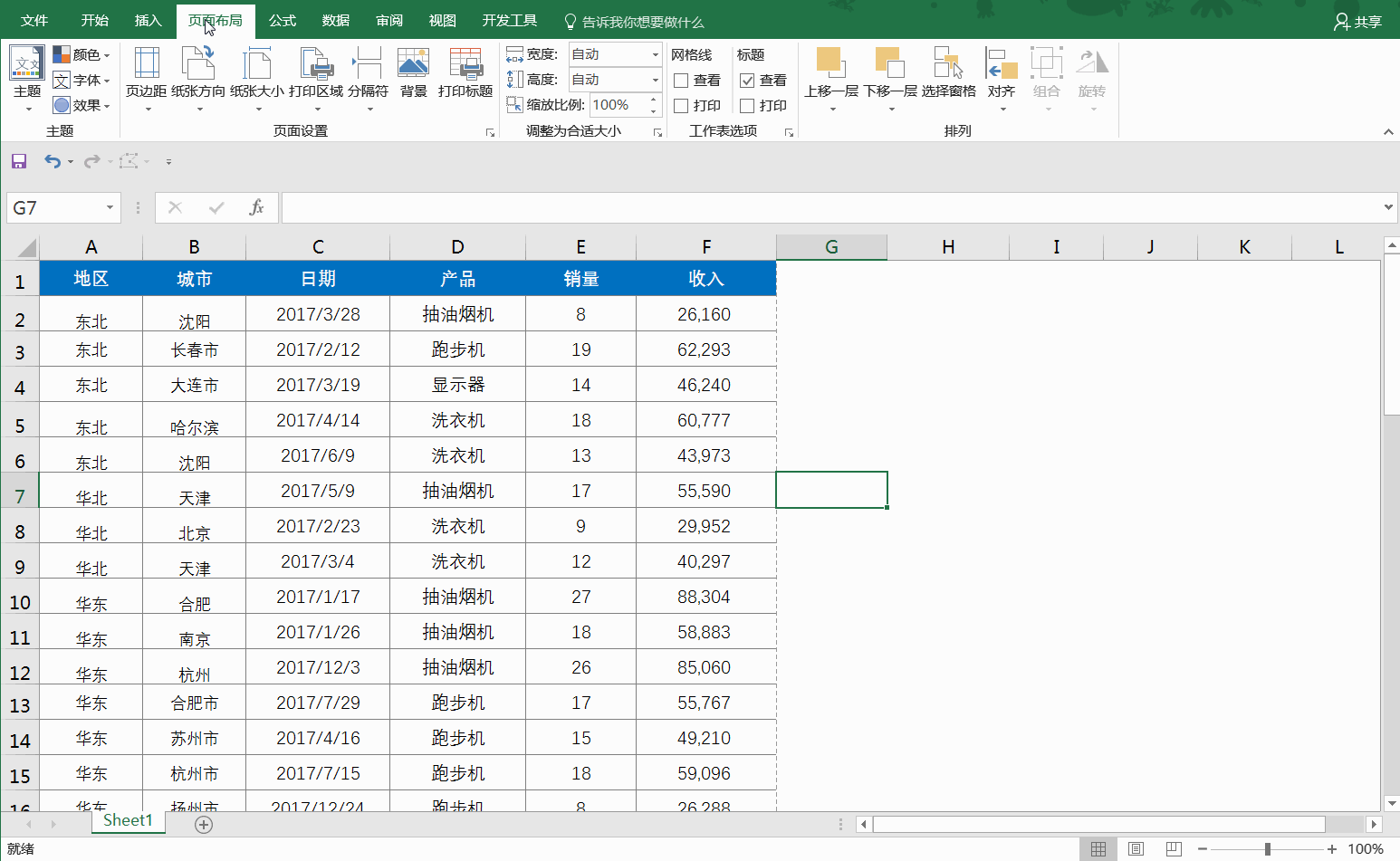
Task: Enable 查看 under 网格线 gridlines
Action: tap(682, 80)
